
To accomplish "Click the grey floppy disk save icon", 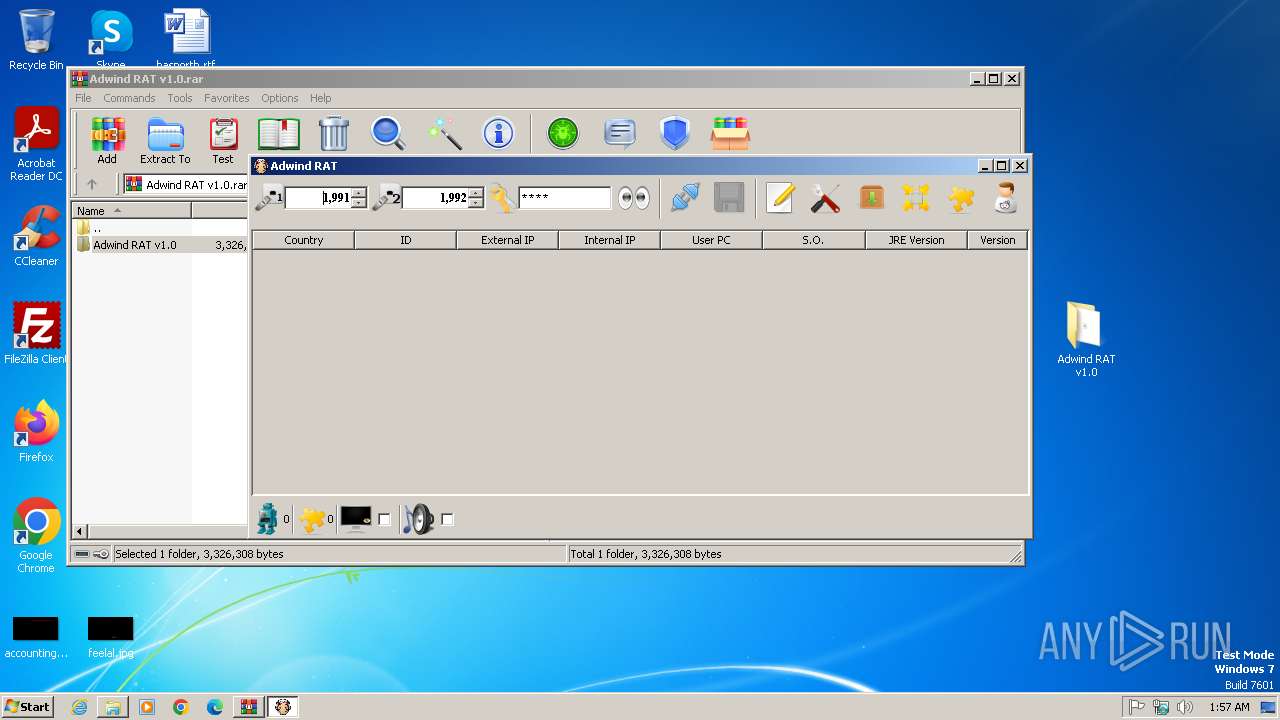I will [x=729, y=198].
